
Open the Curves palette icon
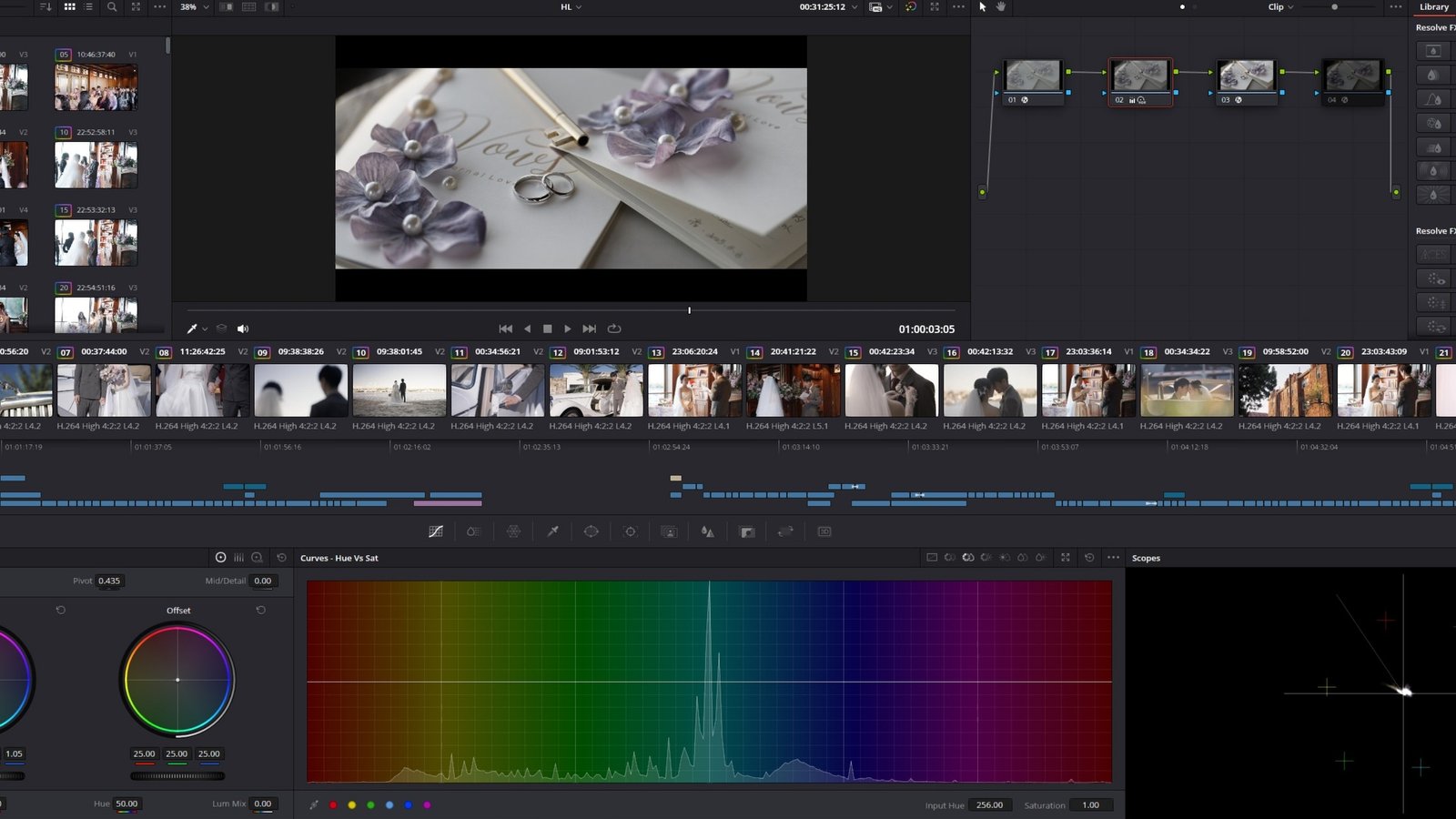point(436,531)
